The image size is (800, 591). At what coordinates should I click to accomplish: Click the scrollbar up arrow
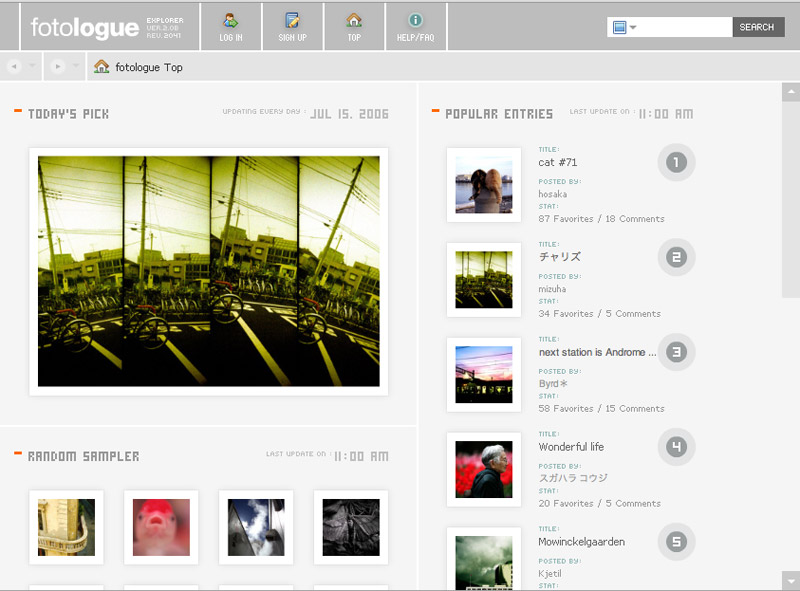click(x=791, y=92)
